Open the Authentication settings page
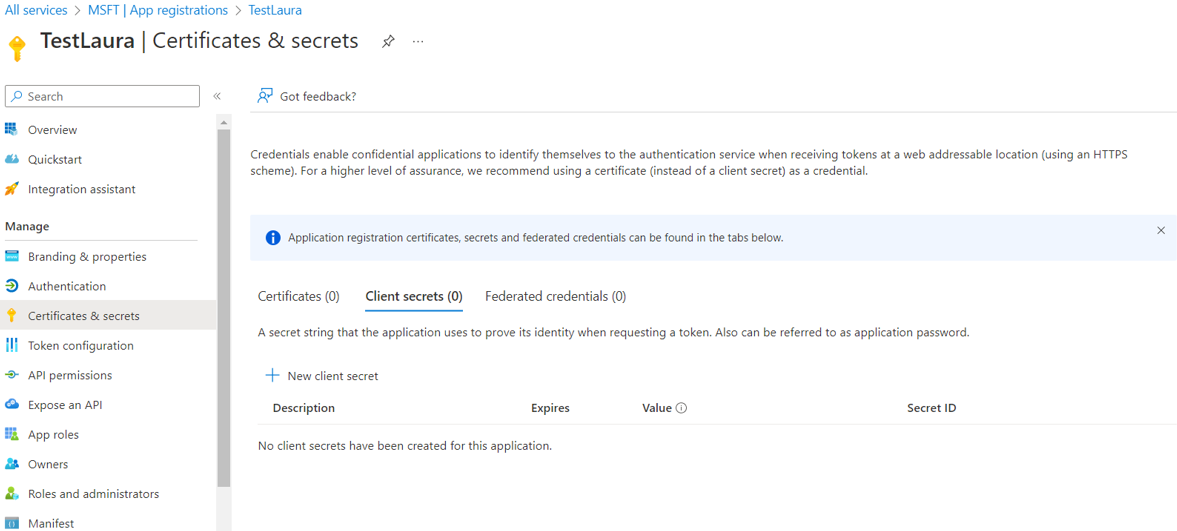 108,286
